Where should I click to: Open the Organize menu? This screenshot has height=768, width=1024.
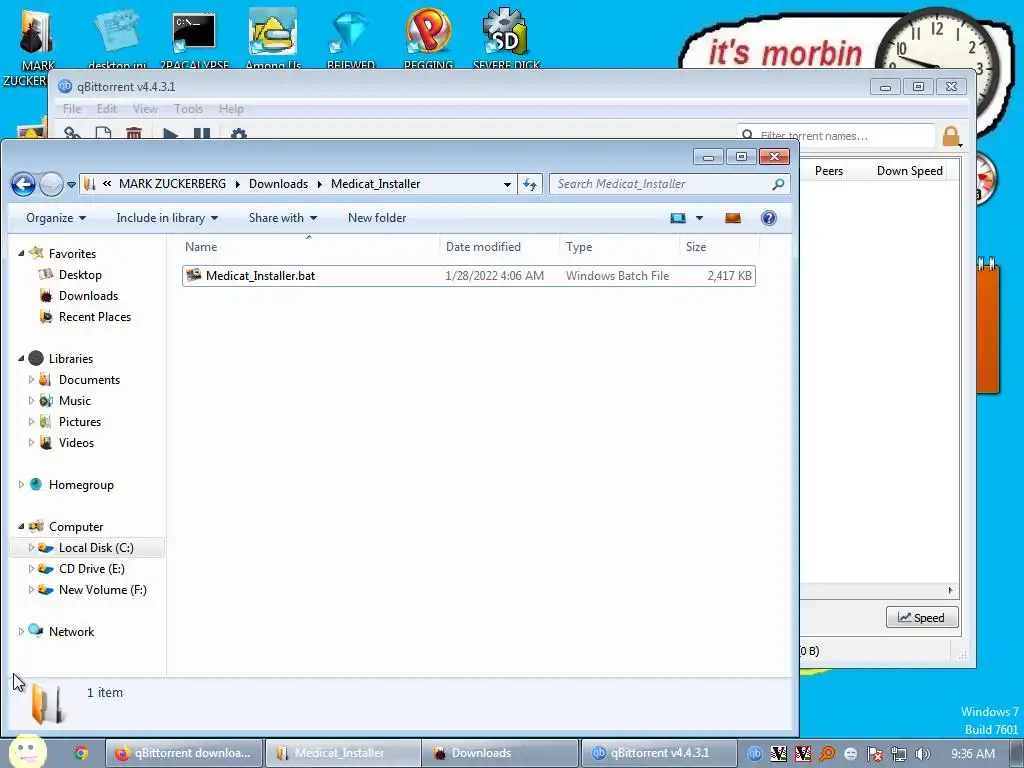(56, 218)
